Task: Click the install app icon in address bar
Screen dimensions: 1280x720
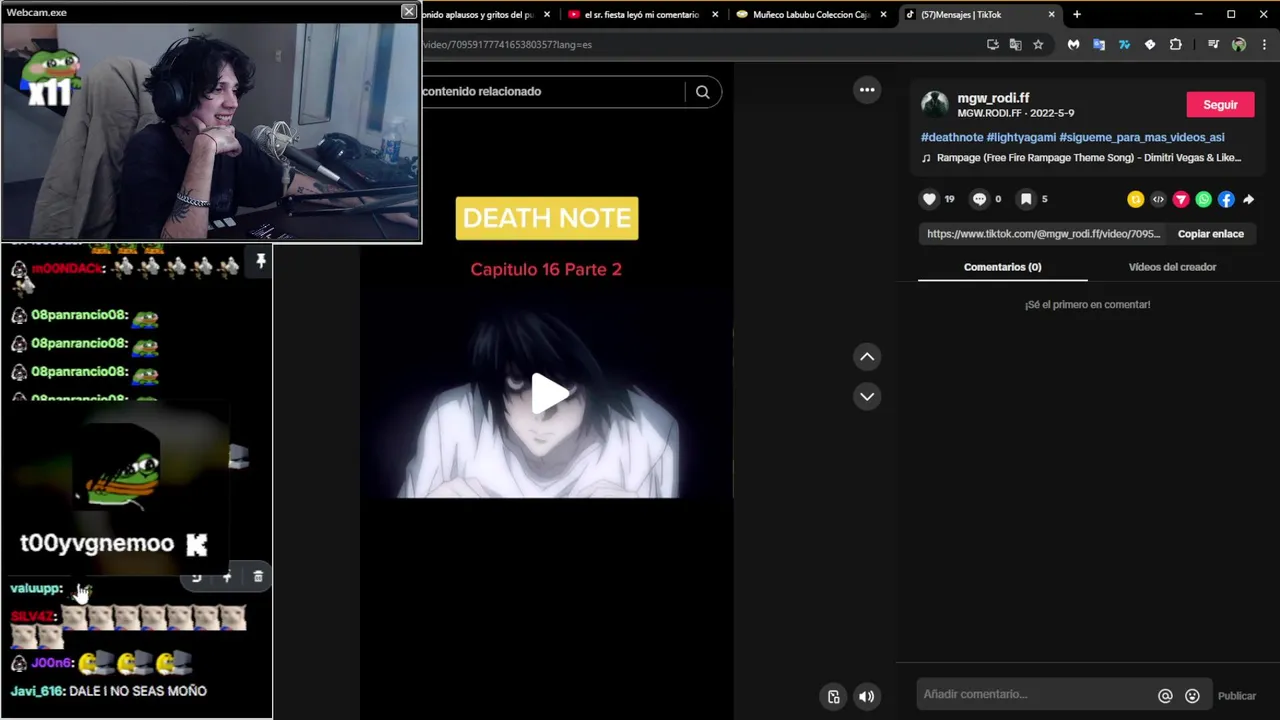Action: click(x=992, y=45)
